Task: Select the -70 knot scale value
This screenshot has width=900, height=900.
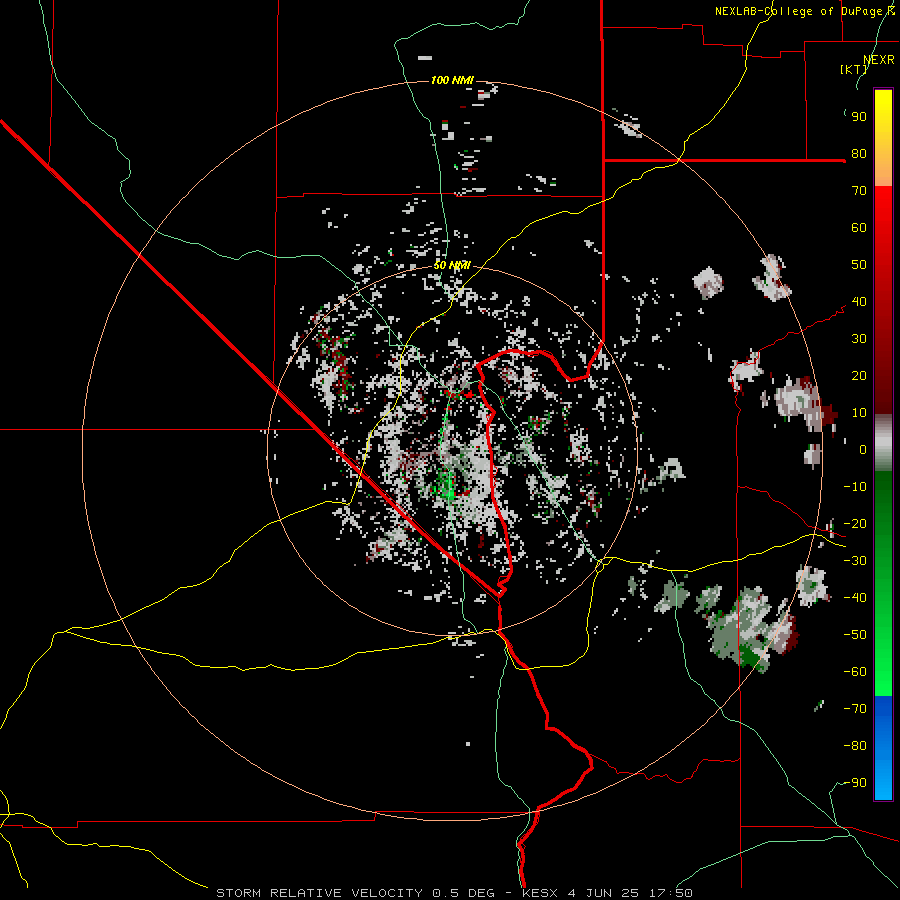Action: tap(855, 709)
